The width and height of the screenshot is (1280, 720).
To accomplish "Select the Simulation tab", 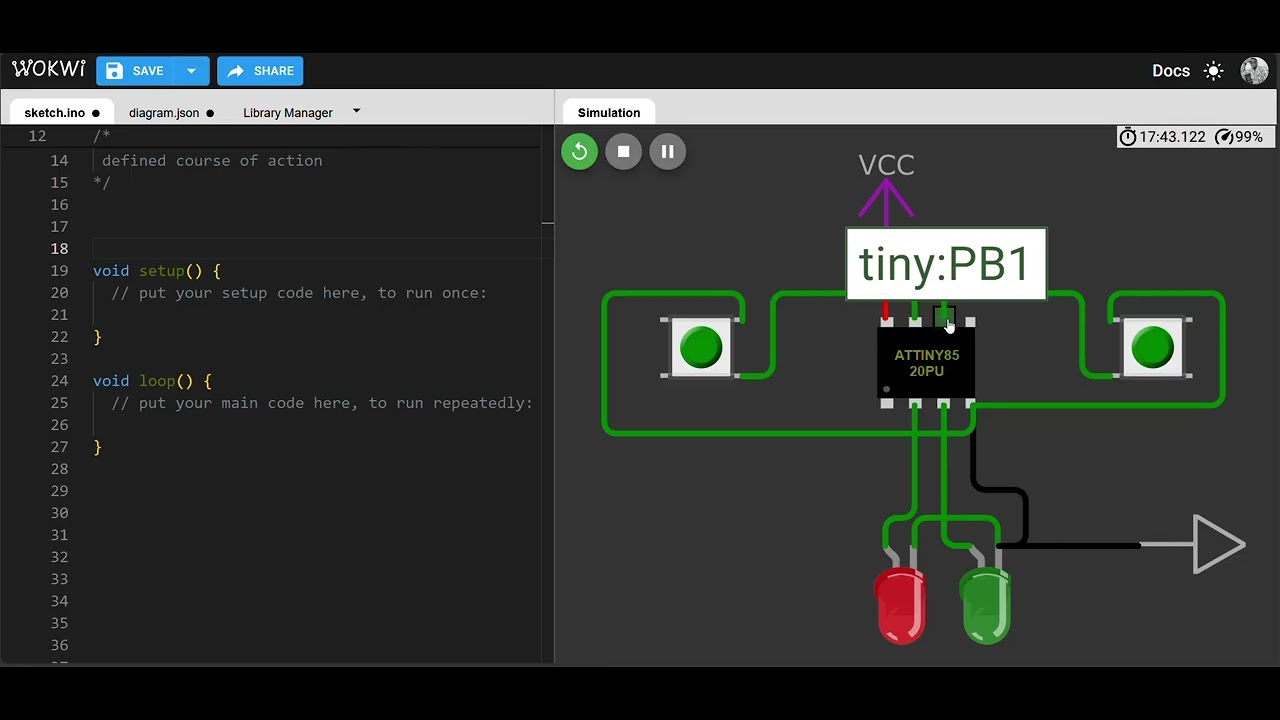I will pyautogui.click(x=609, y=113).
